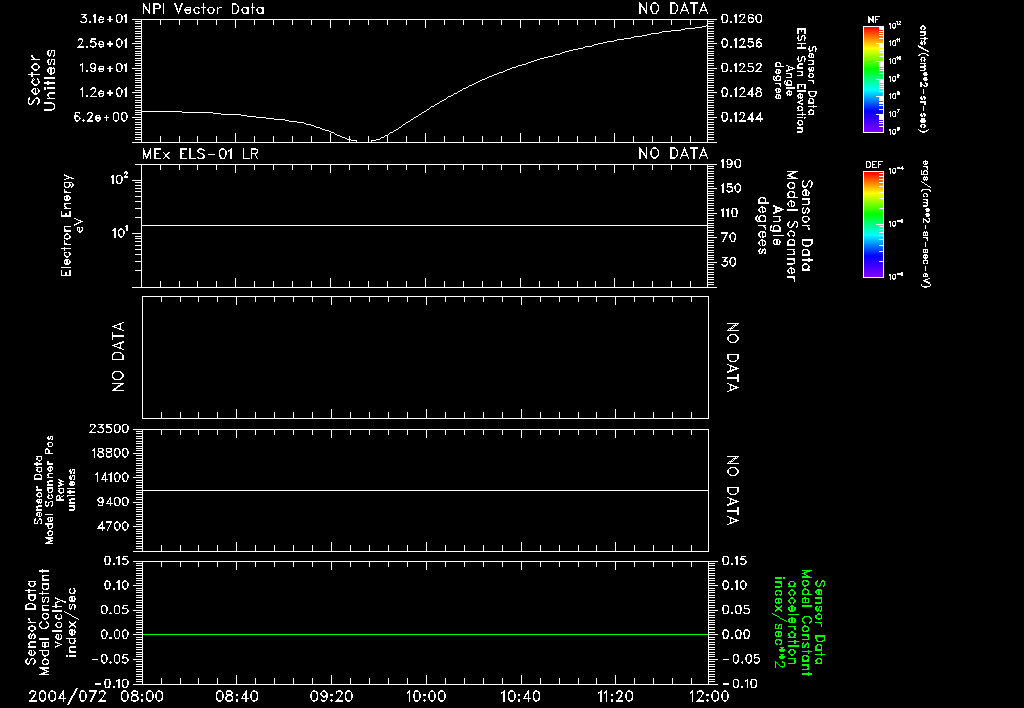Click the 3.1e+01 sector tick label

(104, 19)
